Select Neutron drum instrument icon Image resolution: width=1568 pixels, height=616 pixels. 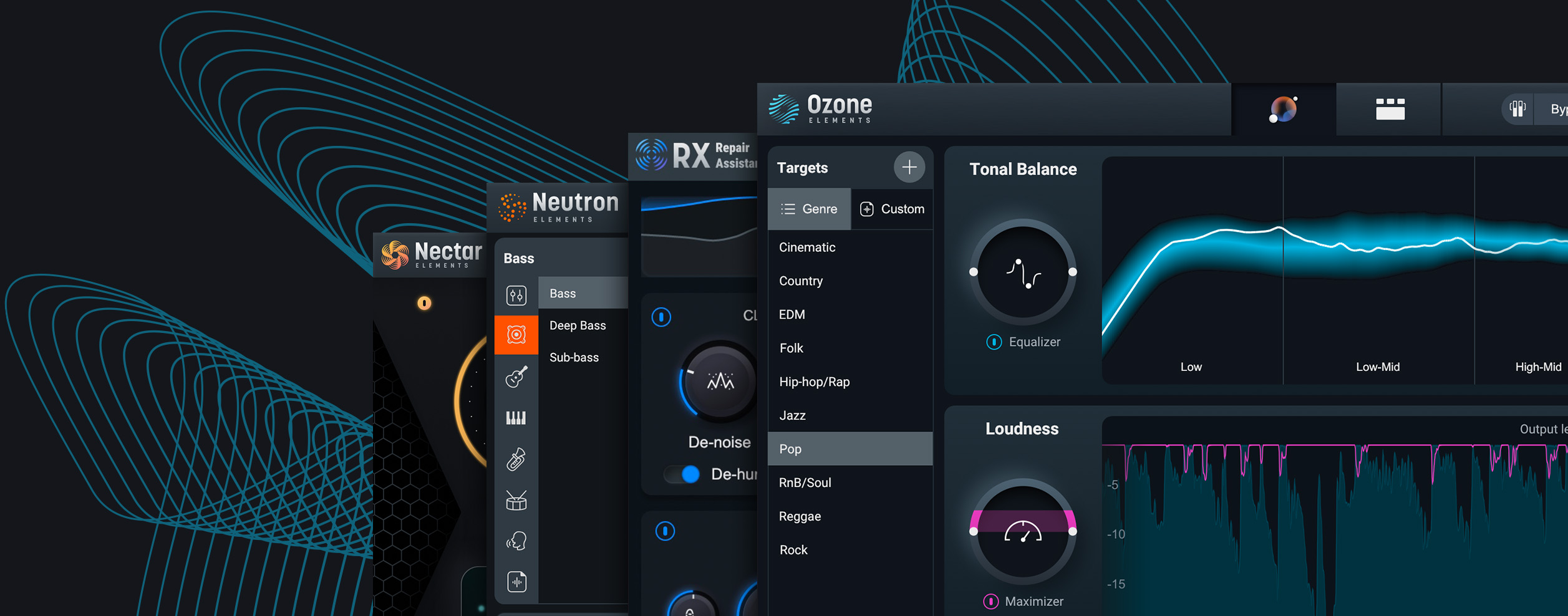pyautogui.click(x=516, y=500)
